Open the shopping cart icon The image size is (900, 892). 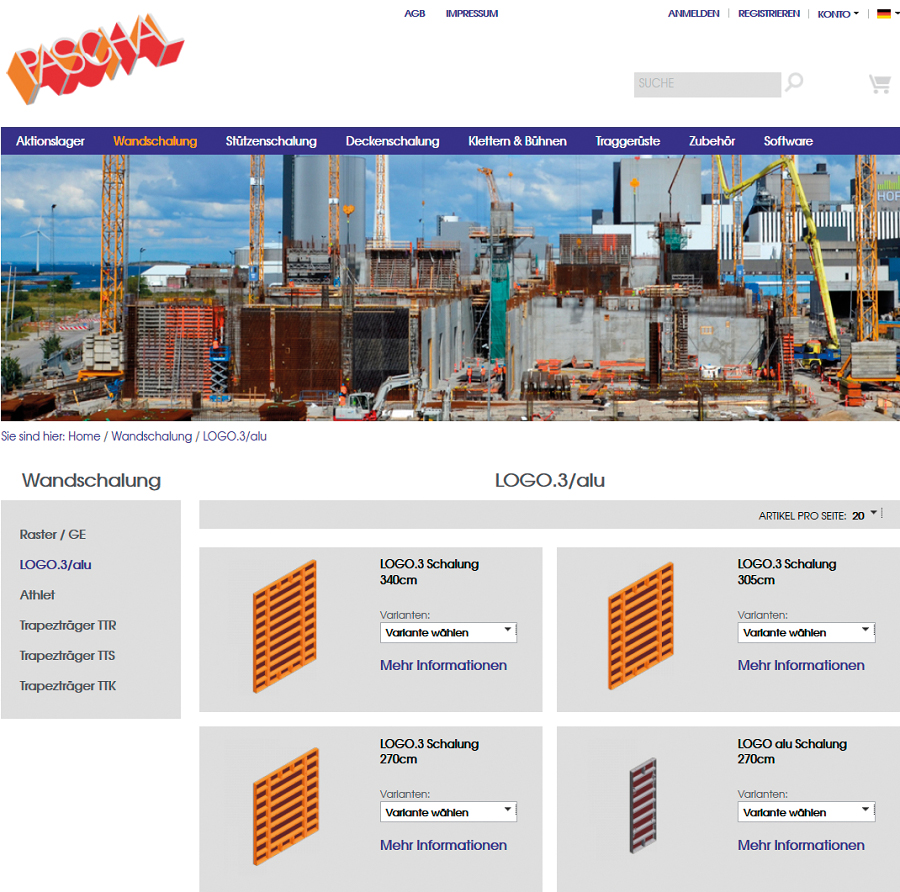[879, 84]
